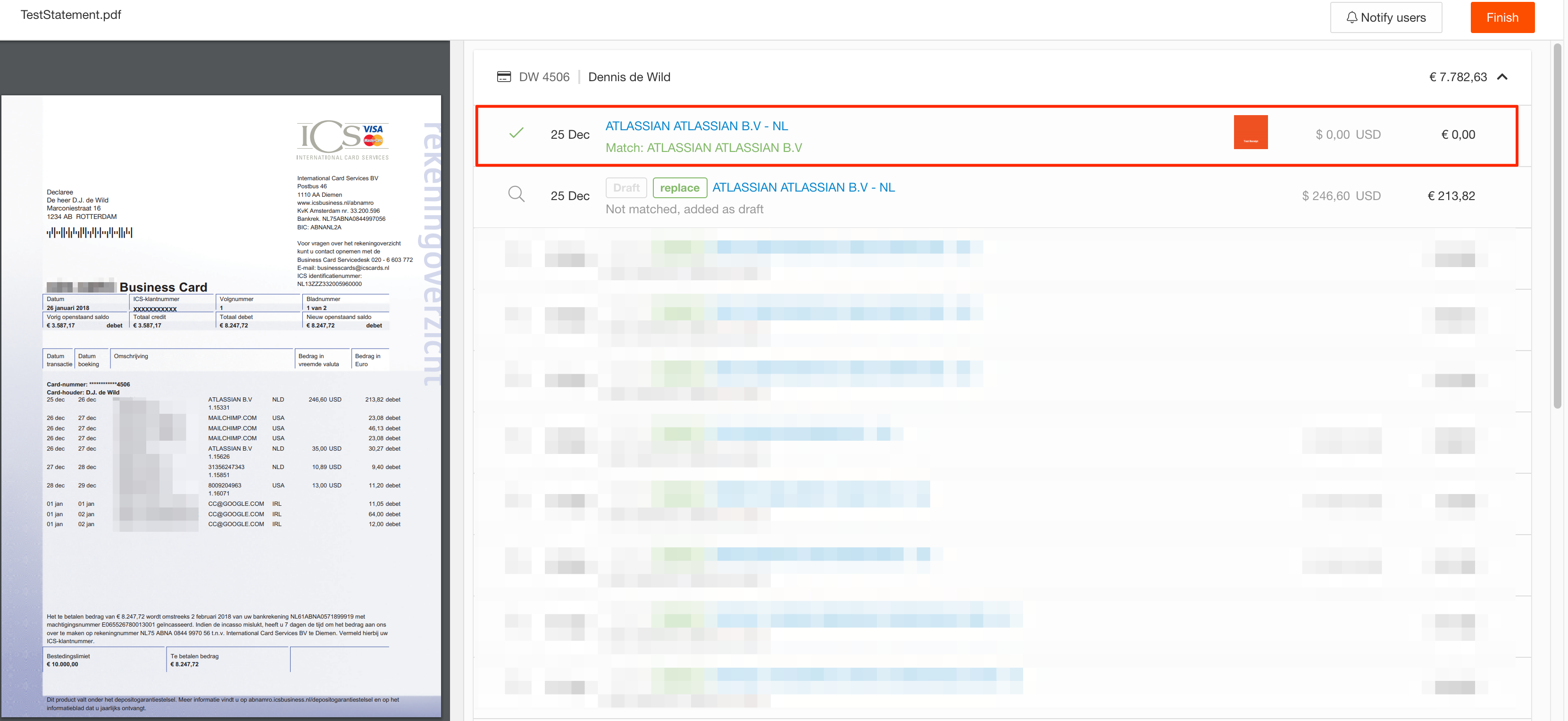Click the right-side vertical scrollbar
1568x721 pixels.
coord(1557,226)
